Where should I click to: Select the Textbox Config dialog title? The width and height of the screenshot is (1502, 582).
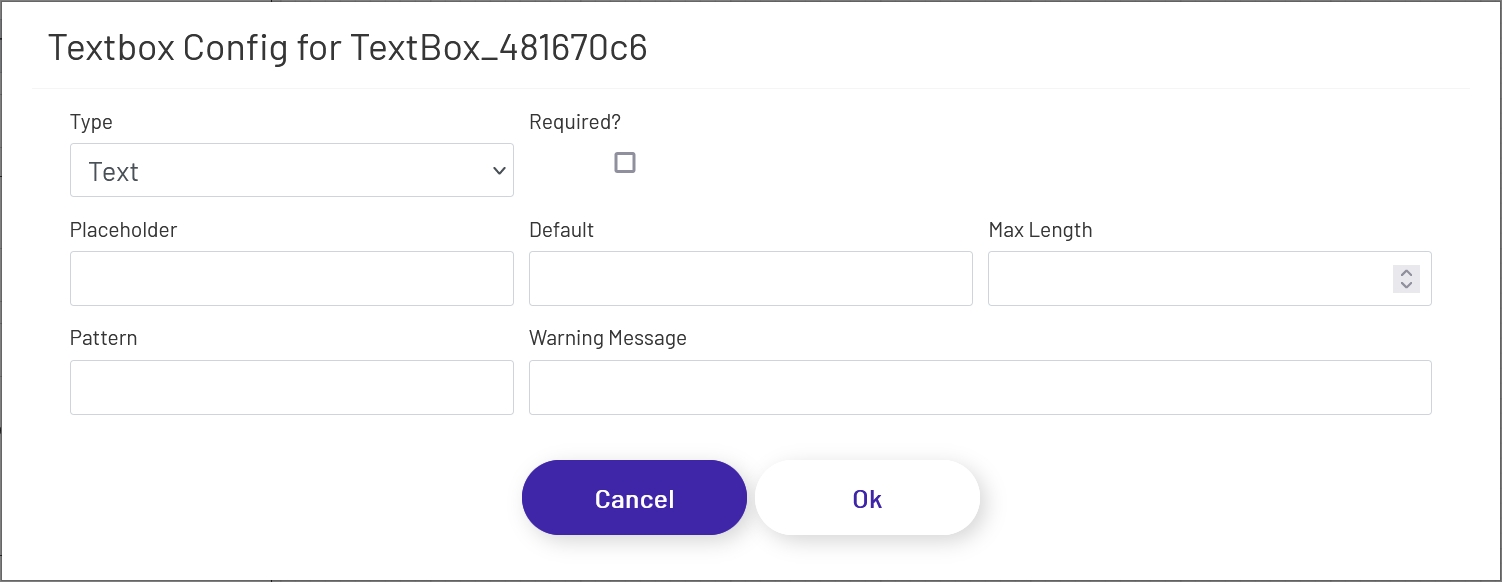point(349,47)
